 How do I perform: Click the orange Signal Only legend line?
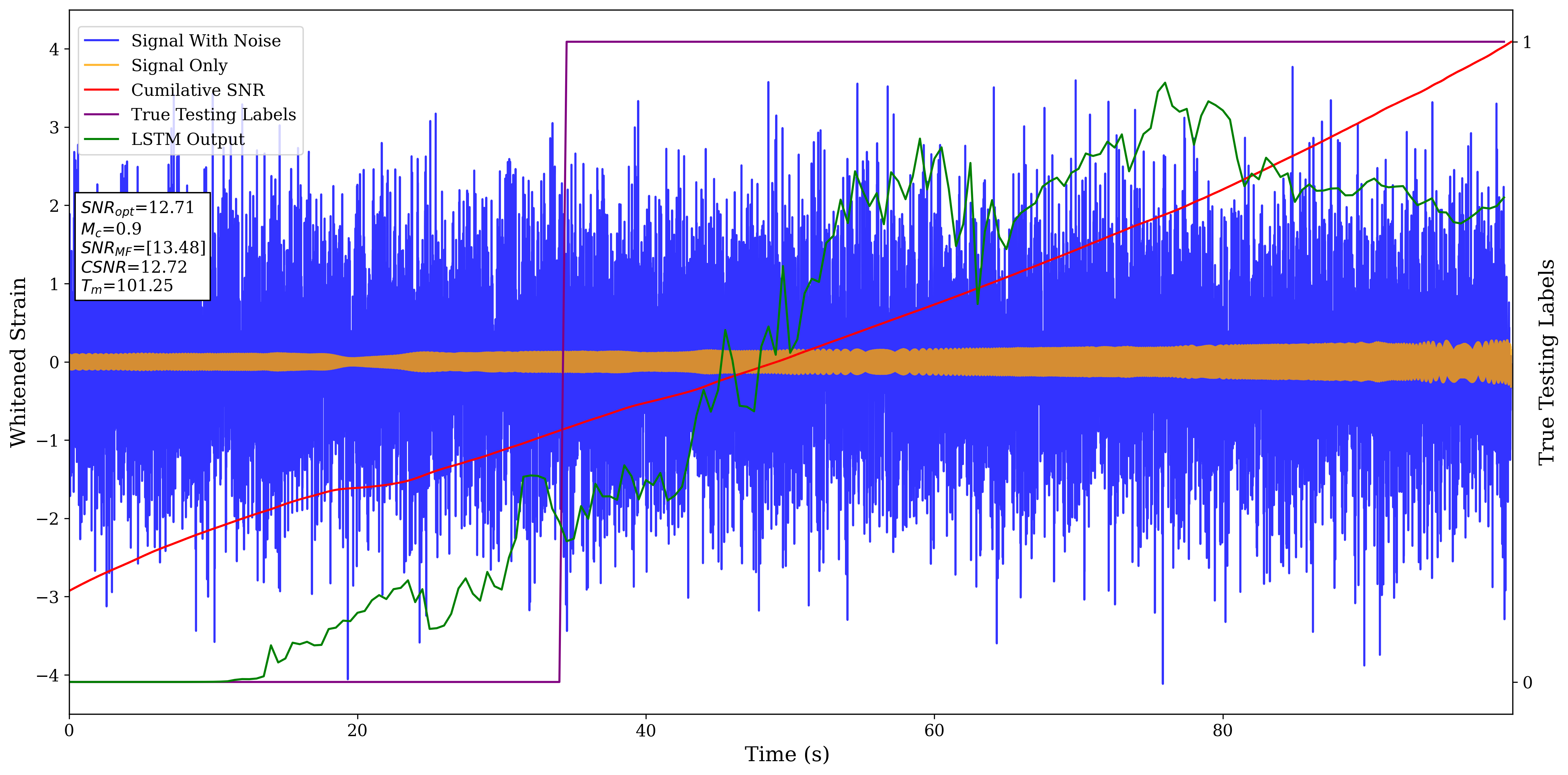[x=101, y=65]
